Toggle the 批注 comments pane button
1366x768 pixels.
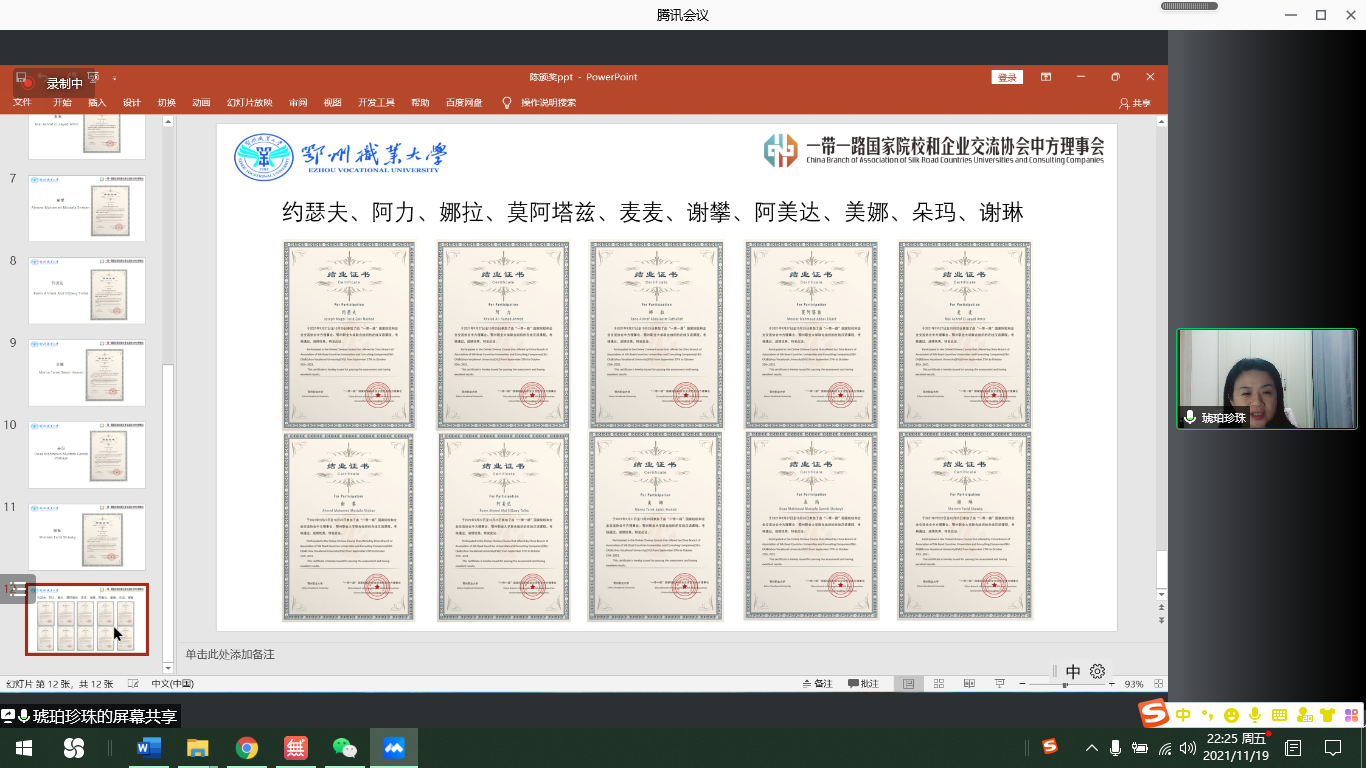pos(864,684)
